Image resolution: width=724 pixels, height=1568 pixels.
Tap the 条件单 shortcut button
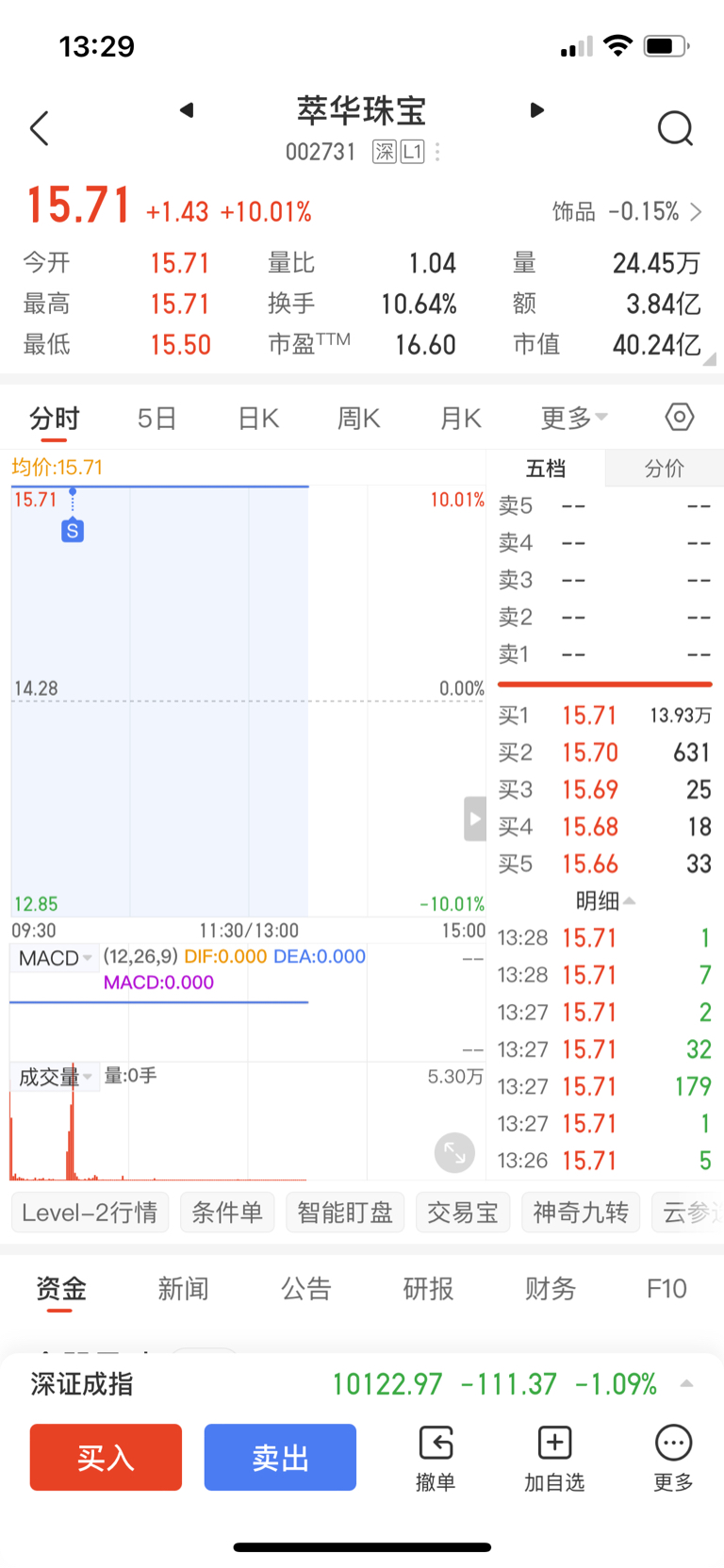pos(227,1213)
